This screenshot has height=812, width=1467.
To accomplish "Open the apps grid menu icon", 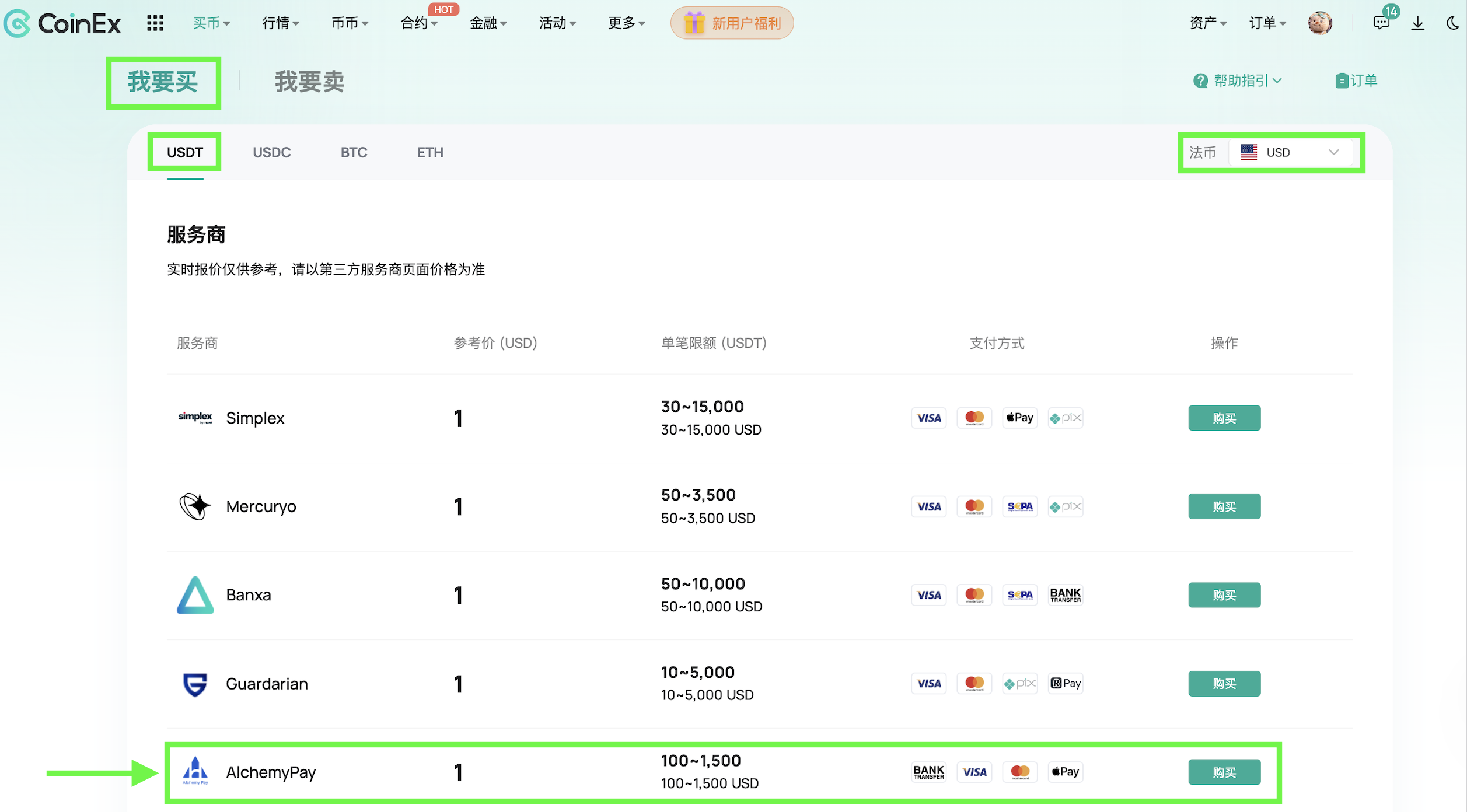I will [x=155, y=23].
